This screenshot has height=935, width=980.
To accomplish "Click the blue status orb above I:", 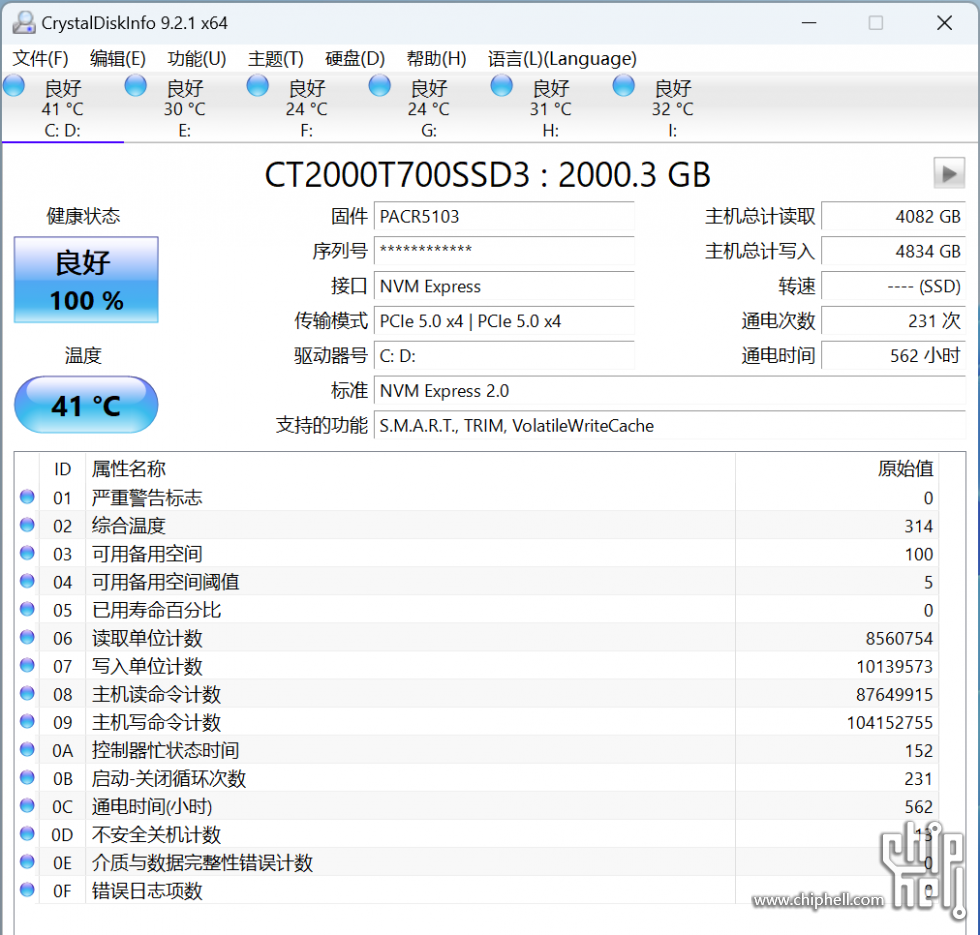I will click(623, 86).
